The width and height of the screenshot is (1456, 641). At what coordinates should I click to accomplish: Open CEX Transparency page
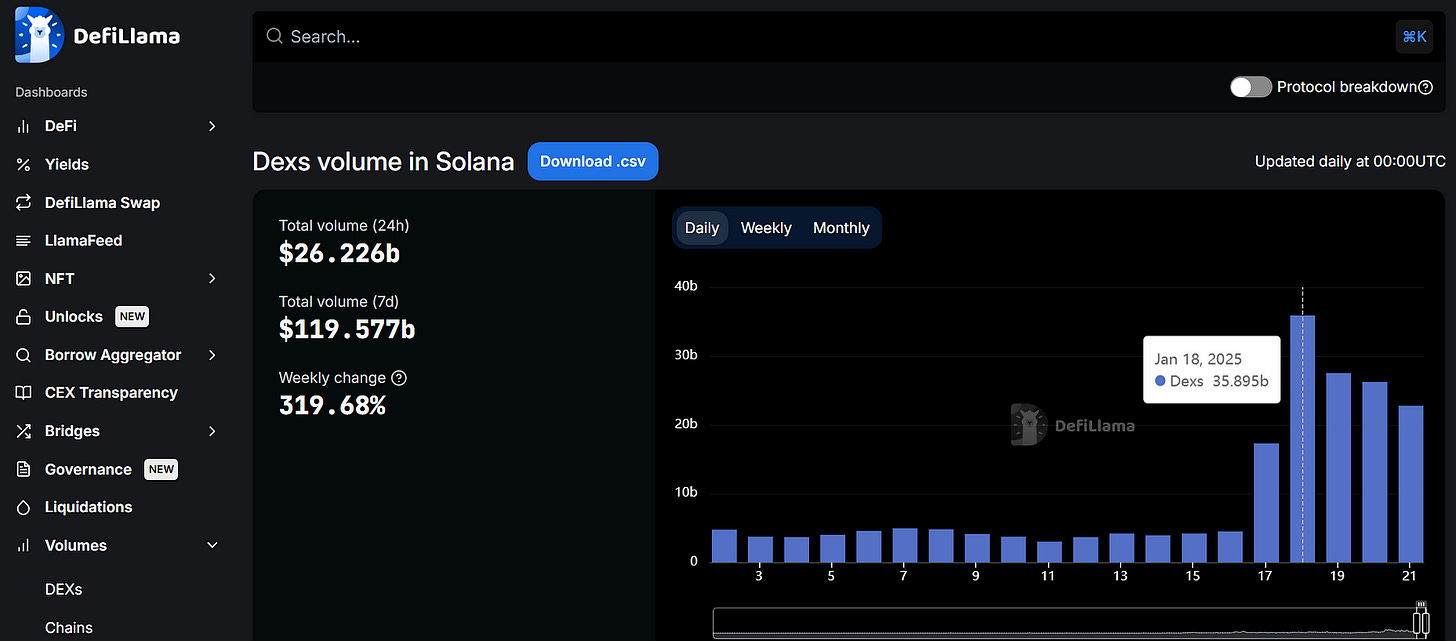111,392
